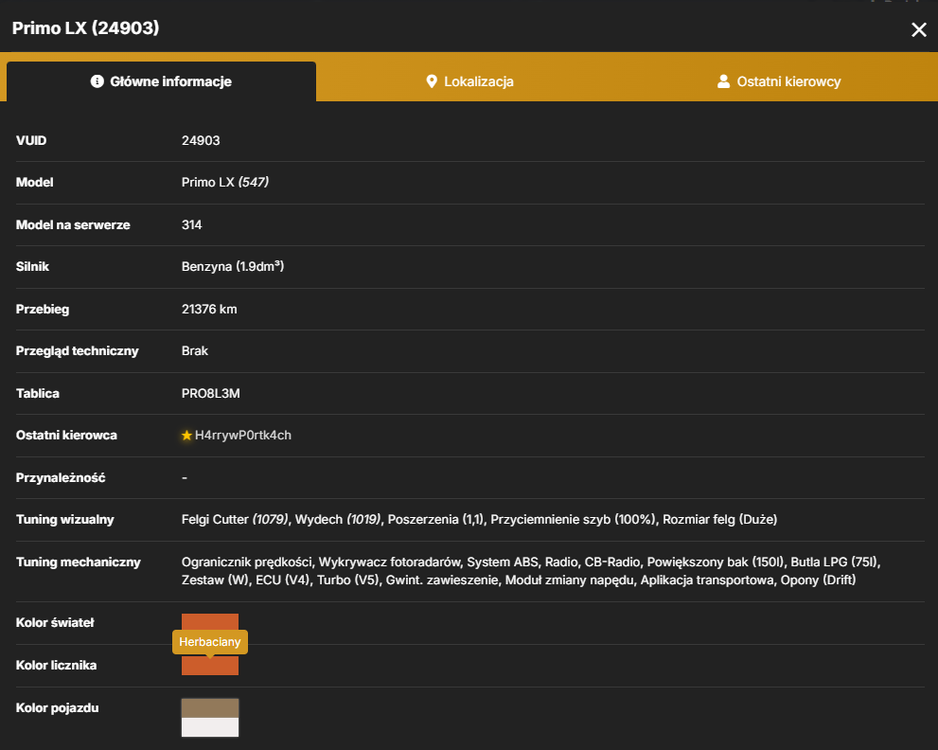Image resolution: width=938 pixels, height=750 pixels.
Task: Click the Rozmiar felg (Duże) entry
Action: point(720,520)
